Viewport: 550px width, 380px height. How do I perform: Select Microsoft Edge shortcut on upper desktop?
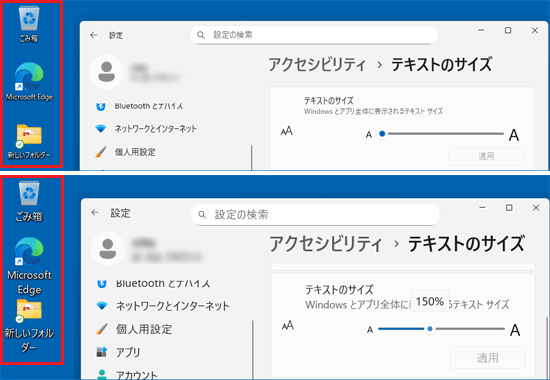[29, 82]
